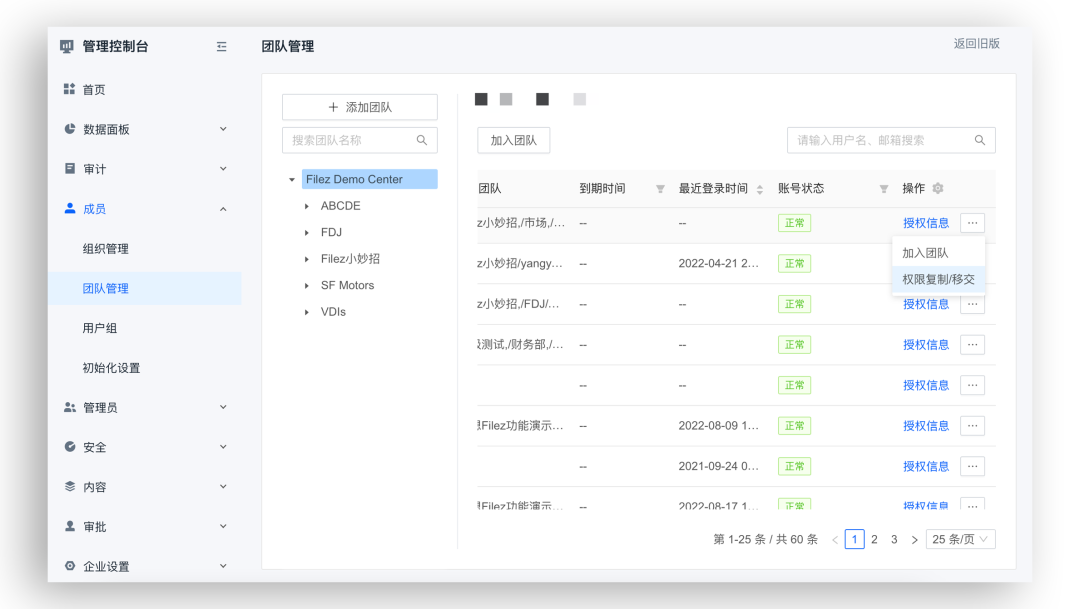Open more menu for 2022-08-09 login row
The width and height of the screenshot is (1080, 609).
[972, 426]
